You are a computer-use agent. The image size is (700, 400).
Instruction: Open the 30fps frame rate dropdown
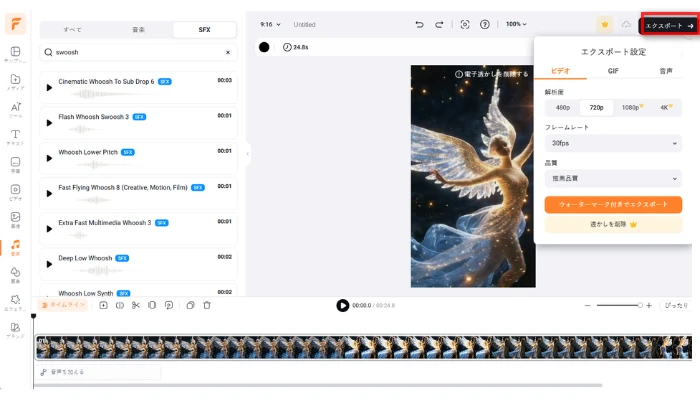pos(613,143)
